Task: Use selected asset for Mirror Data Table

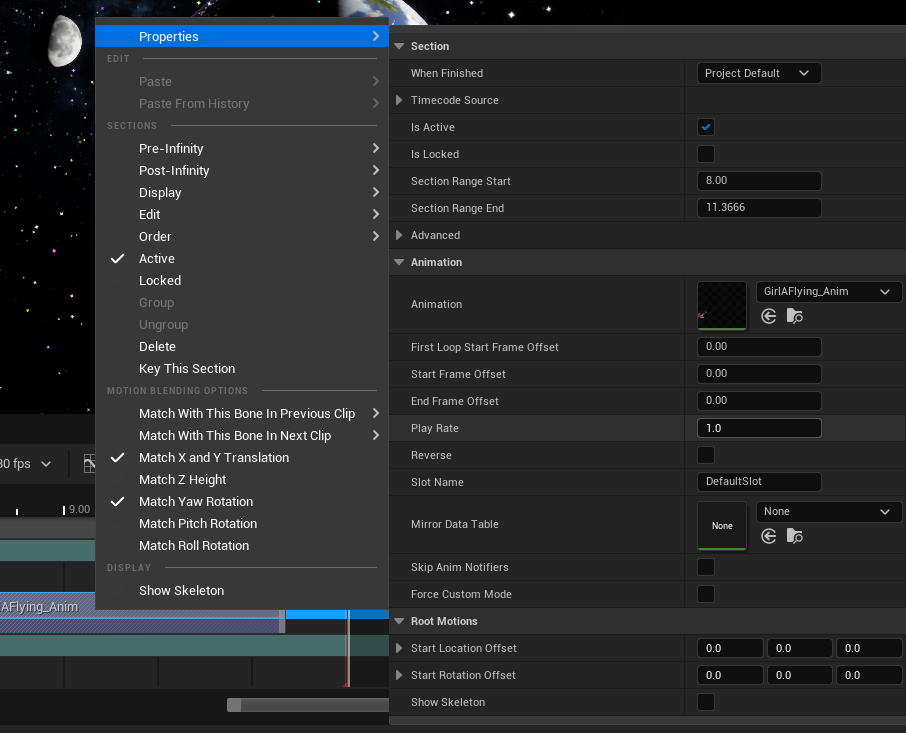Action: 768,536
